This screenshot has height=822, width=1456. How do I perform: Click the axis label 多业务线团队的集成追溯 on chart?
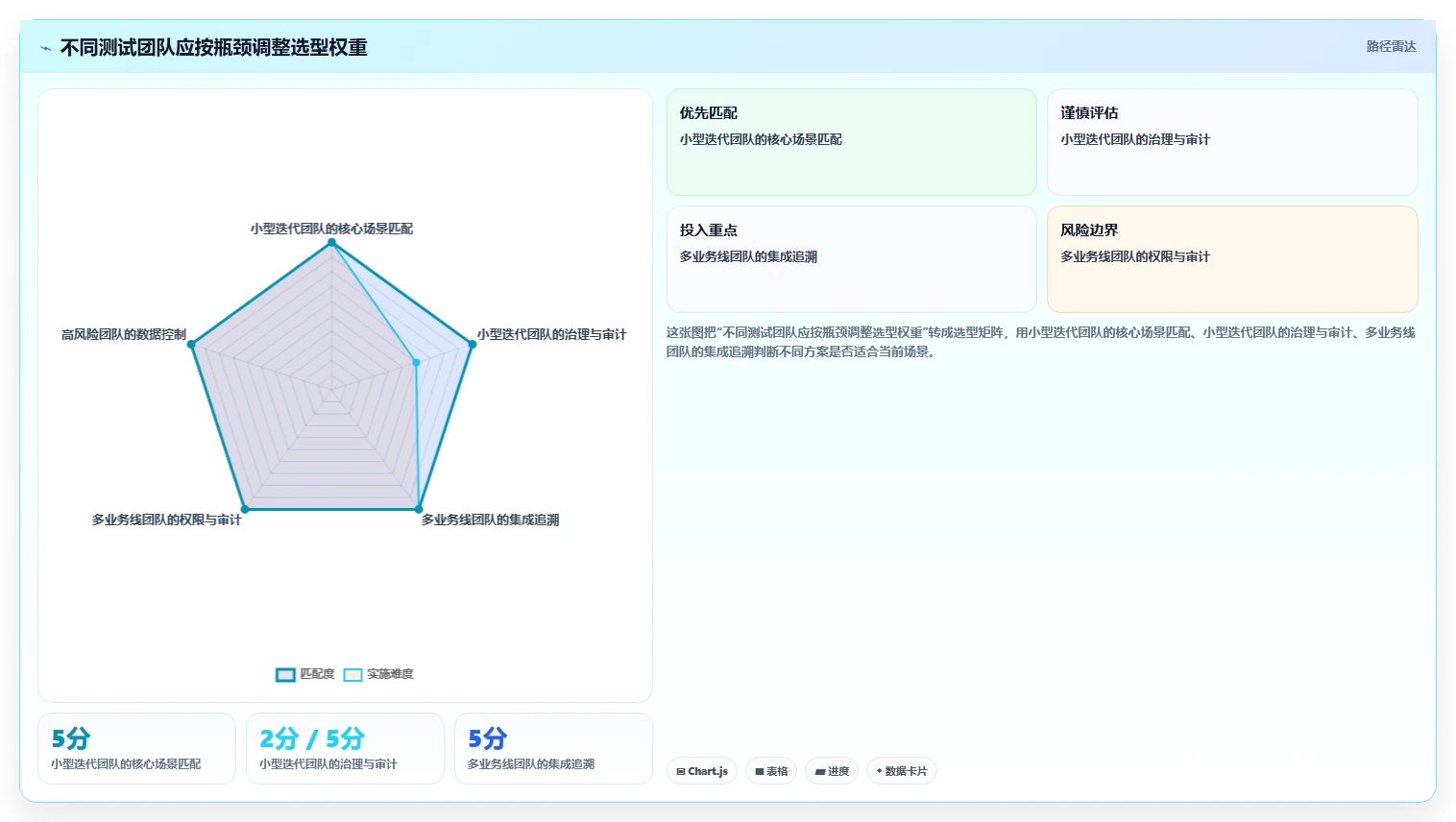(x=490, y=520)
